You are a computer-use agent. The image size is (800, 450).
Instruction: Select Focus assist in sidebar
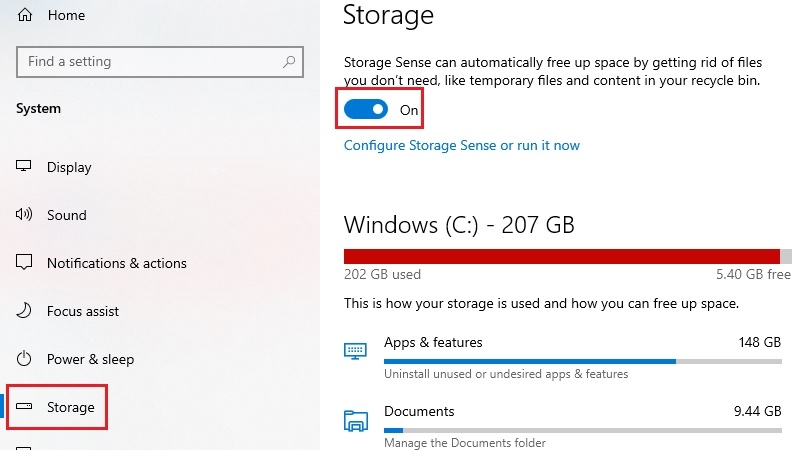pos(83,311)
